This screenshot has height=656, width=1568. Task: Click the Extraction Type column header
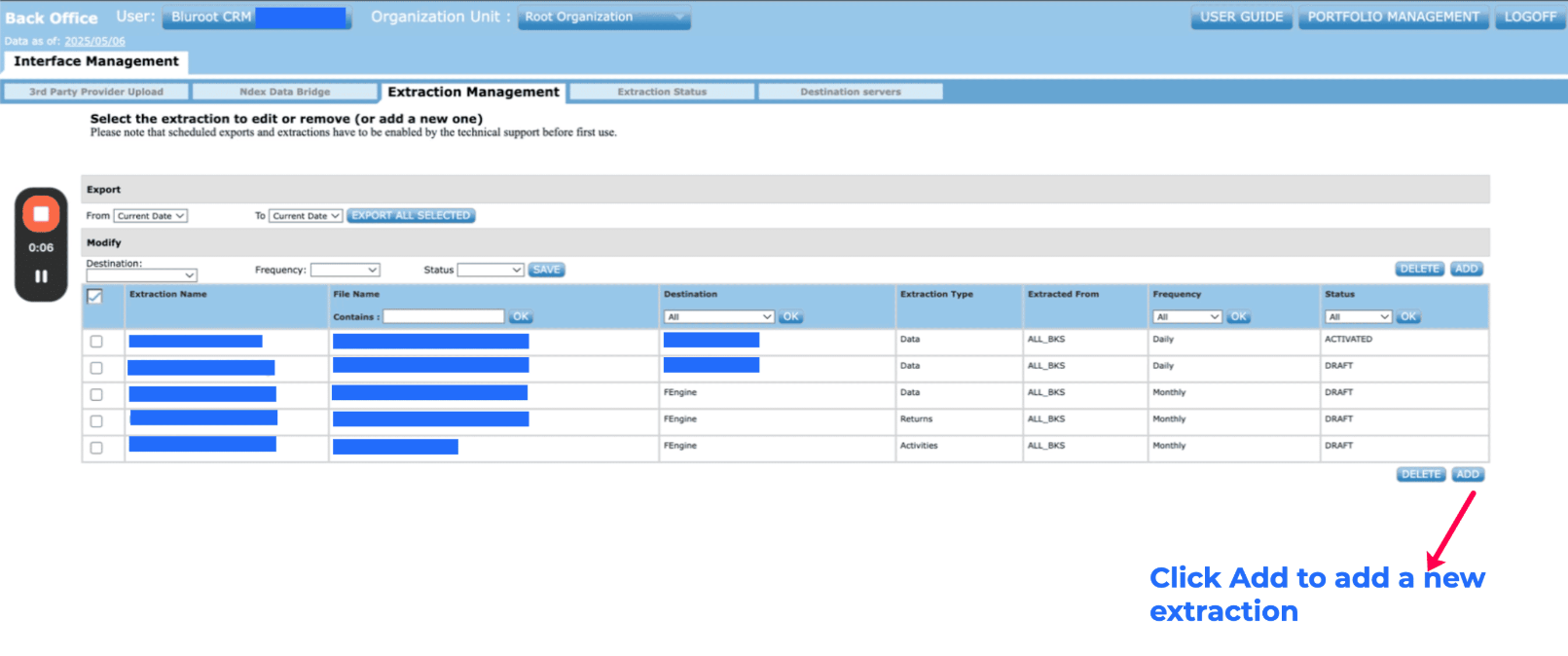(x=936, y=294)
